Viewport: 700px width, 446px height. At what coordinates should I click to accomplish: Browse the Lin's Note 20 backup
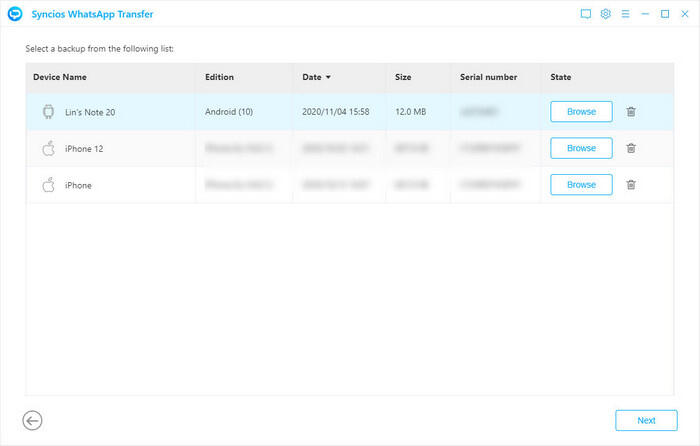581,112
